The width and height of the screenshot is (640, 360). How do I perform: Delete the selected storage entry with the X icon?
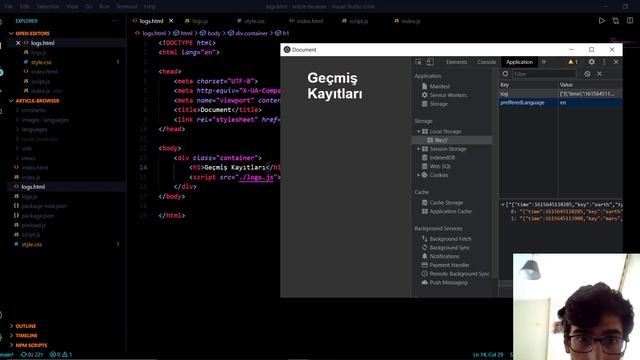coord(599,74)
